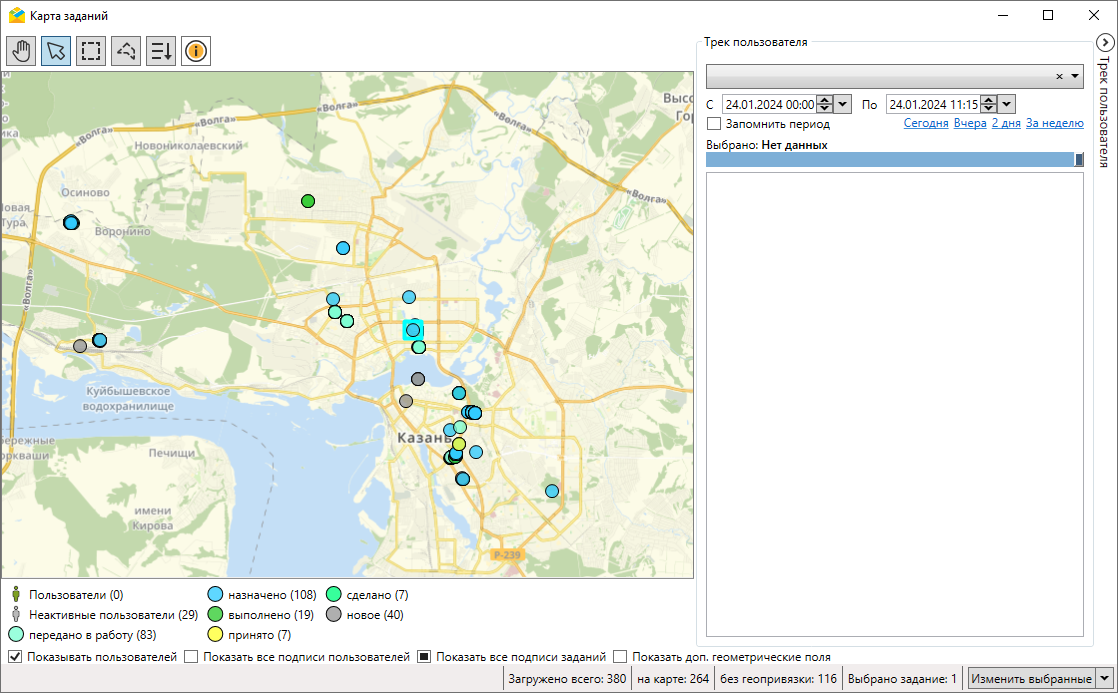Screen dimensions: 1118x693
Task: Uncheck 'Показывать пользователей' checkbox
Action: 15,657
